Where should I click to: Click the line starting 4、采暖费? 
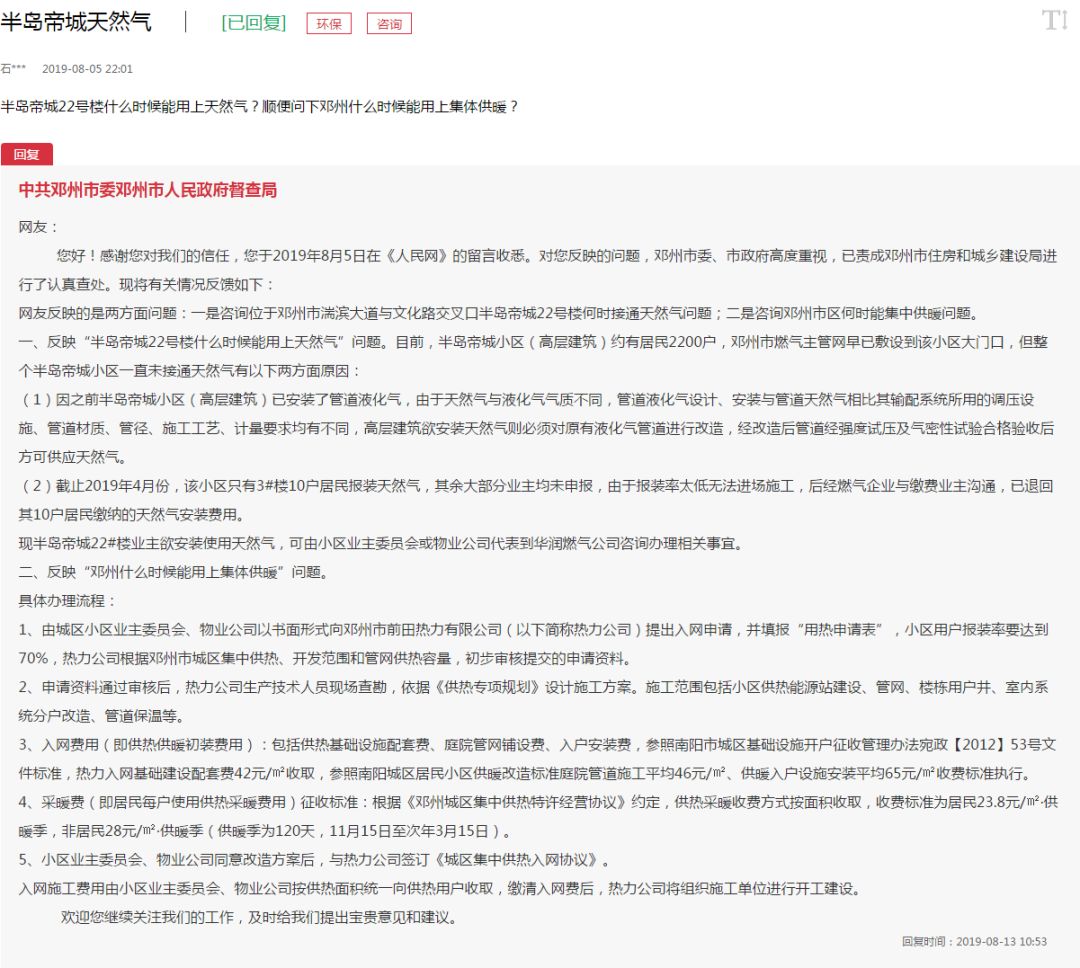[x=539, y=802]
